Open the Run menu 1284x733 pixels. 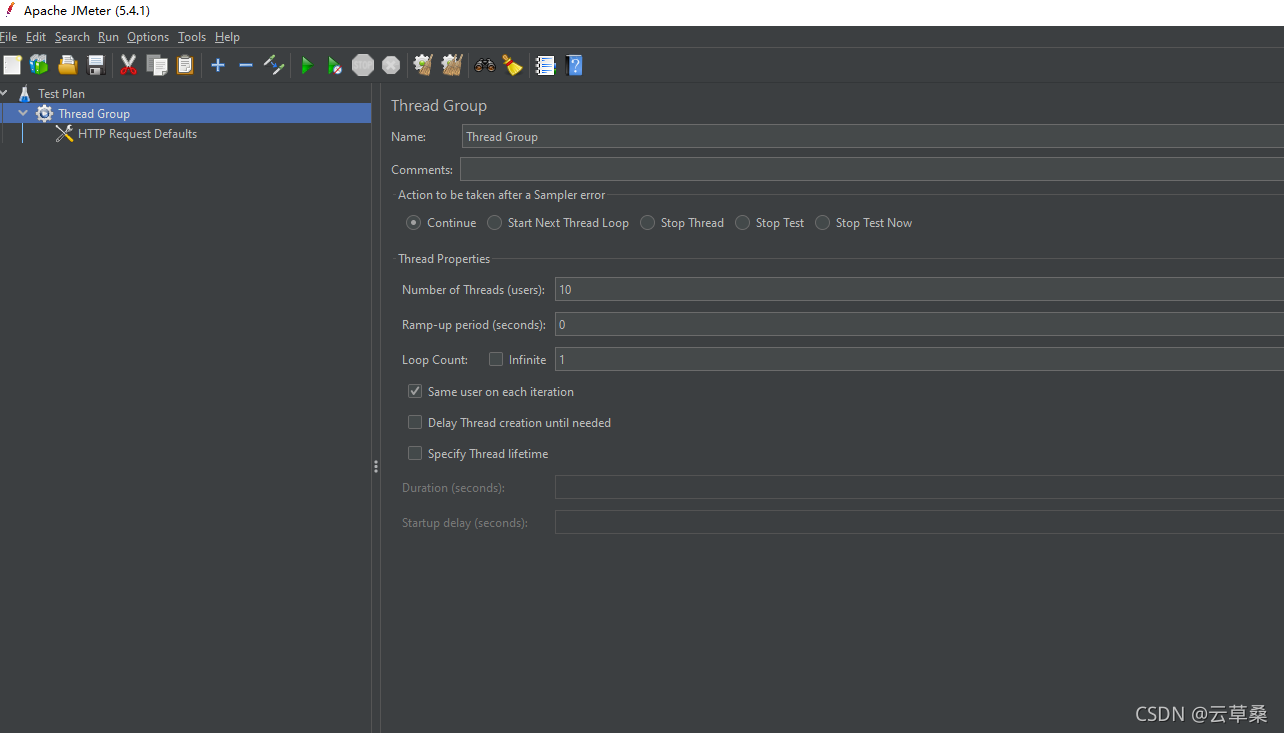pyautogui.click(x=108, y=37)
